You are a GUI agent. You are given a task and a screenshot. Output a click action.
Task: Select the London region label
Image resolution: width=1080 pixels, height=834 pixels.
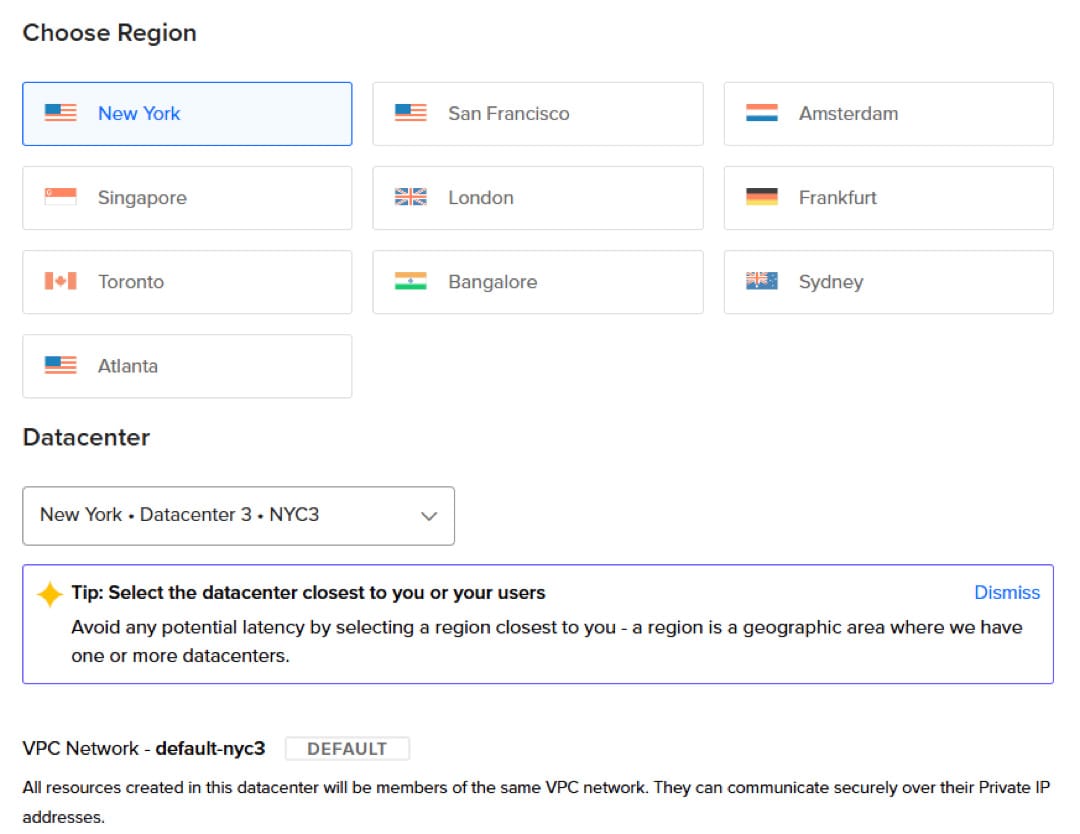click(481, 198)
